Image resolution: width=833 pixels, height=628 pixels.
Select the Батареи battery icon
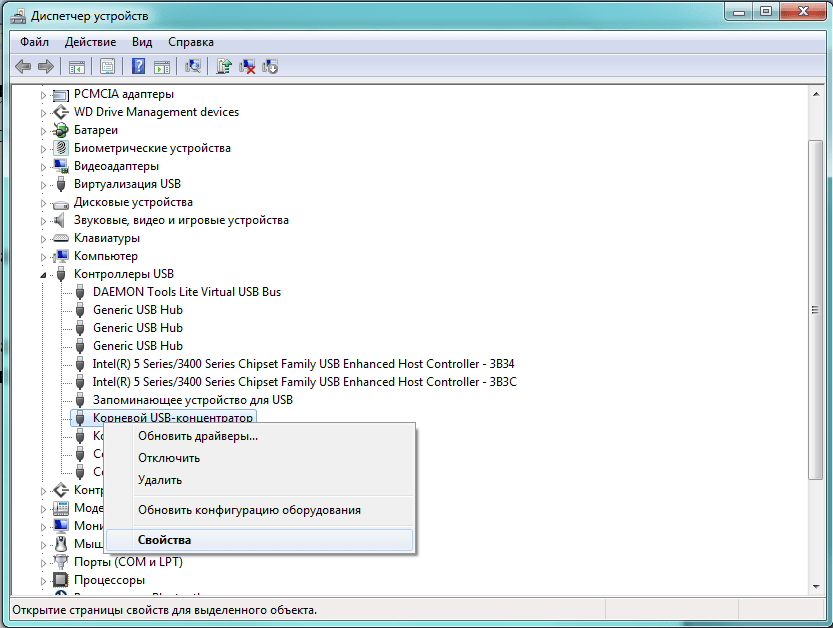[61, 130]
